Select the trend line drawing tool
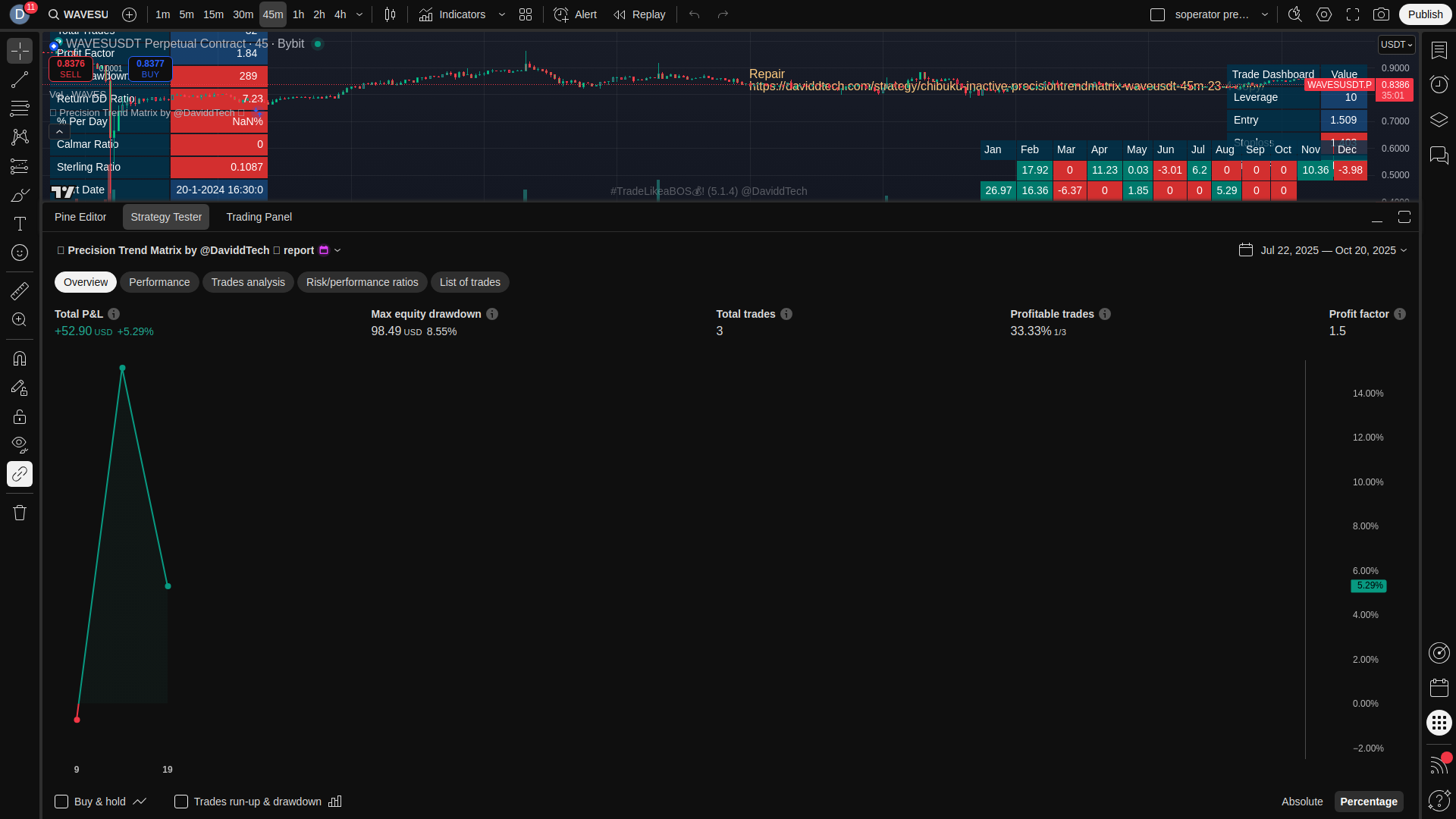The height and width of the screenshot is (819, 1456). coord(20,80)
